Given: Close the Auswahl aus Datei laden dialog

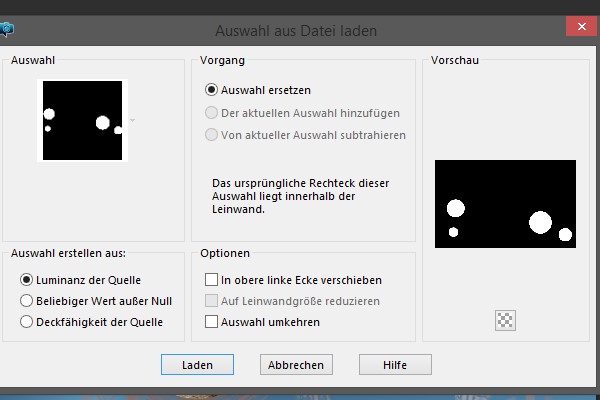Looking at the screenshot, I should point(578,29).
